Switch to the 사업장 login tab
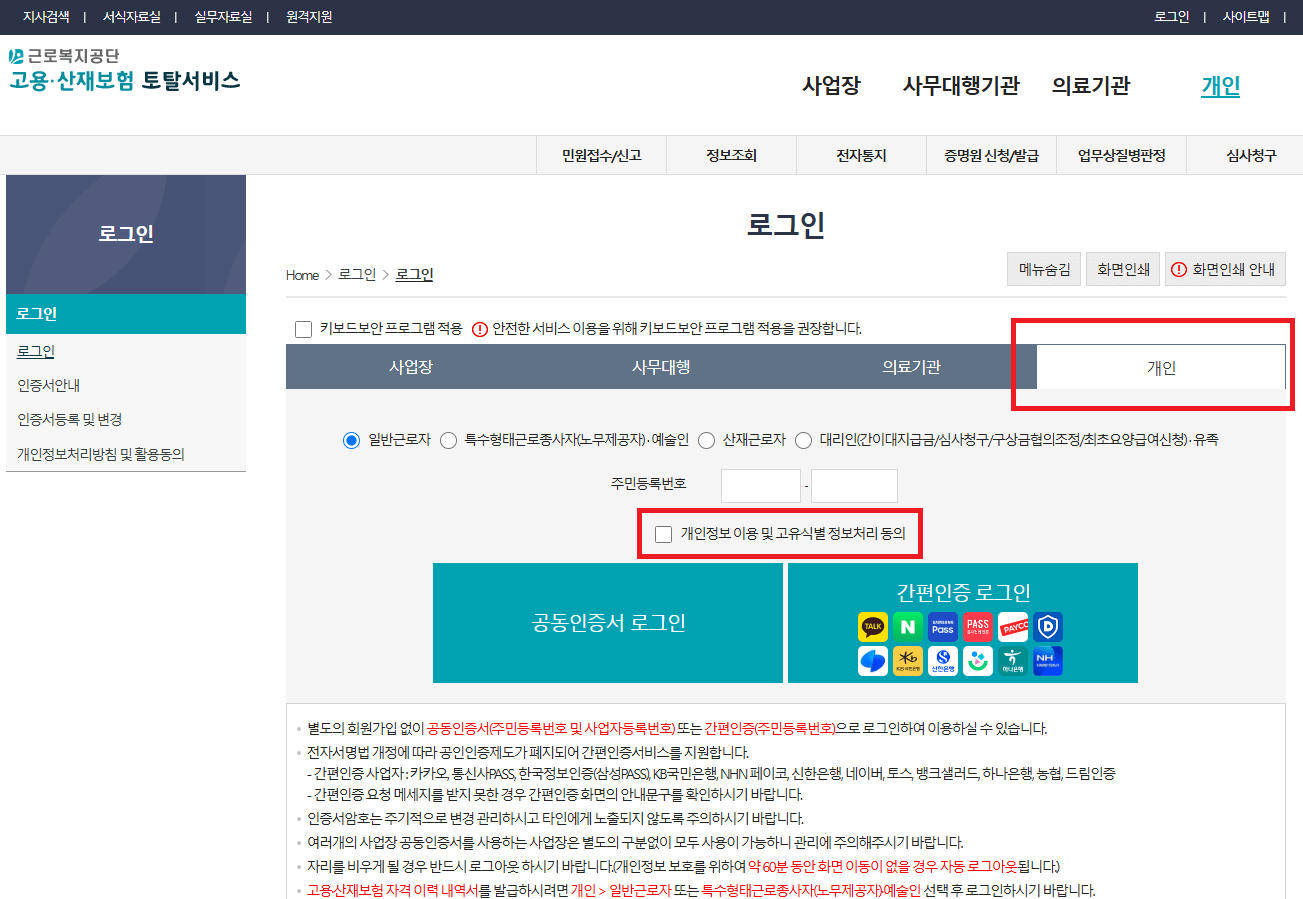Viewport: 1303px width, 899px height. coord(412,366)
